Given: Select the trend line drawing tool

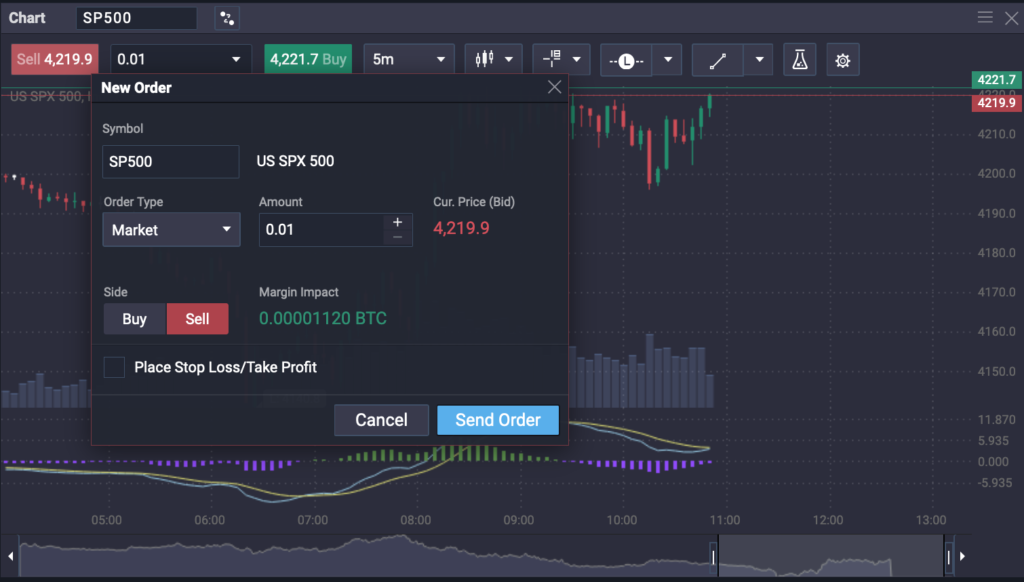Looking at the screenshot, I should (x=717, y=60).
